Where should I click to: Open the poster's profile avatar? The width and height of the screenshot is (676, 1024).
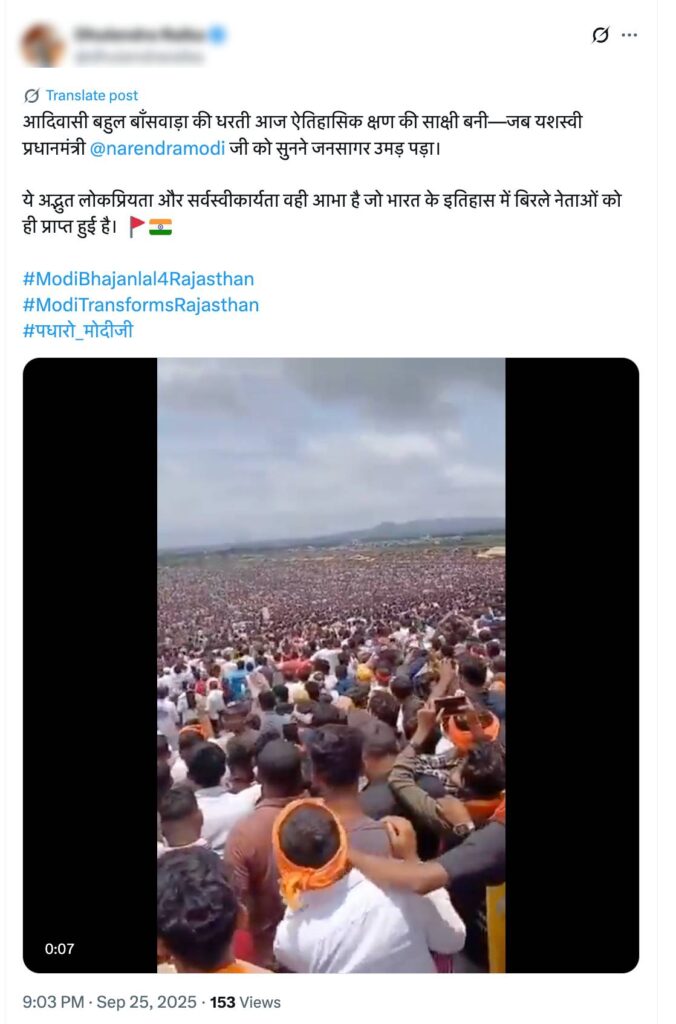tap(42, 45)
